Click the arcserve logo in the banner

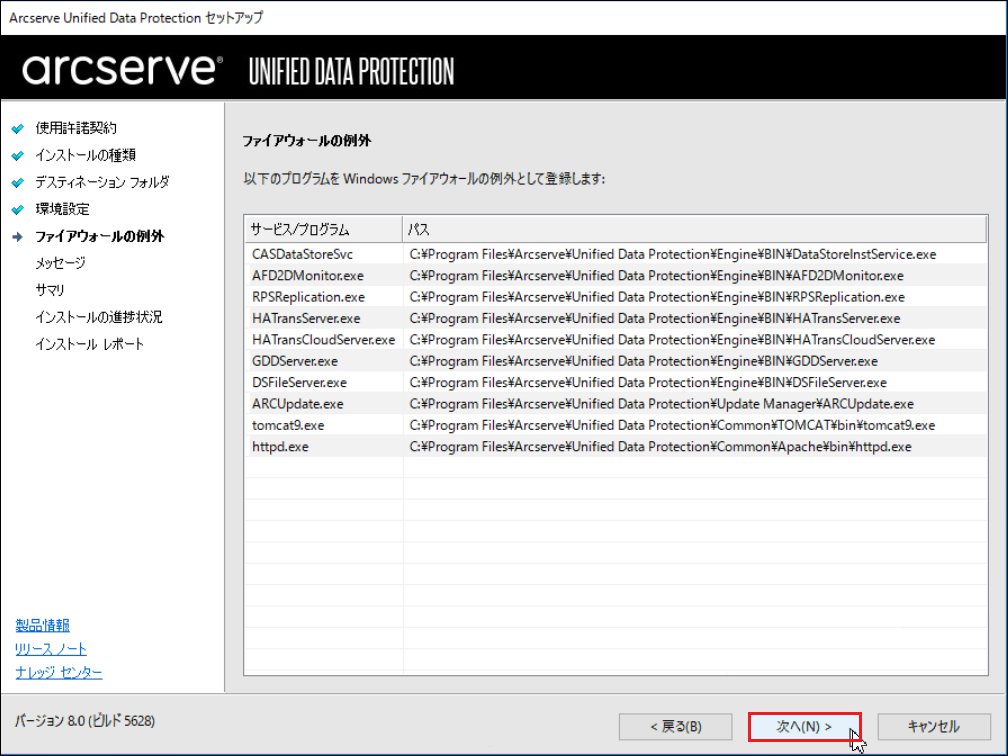tap(123, 69)
